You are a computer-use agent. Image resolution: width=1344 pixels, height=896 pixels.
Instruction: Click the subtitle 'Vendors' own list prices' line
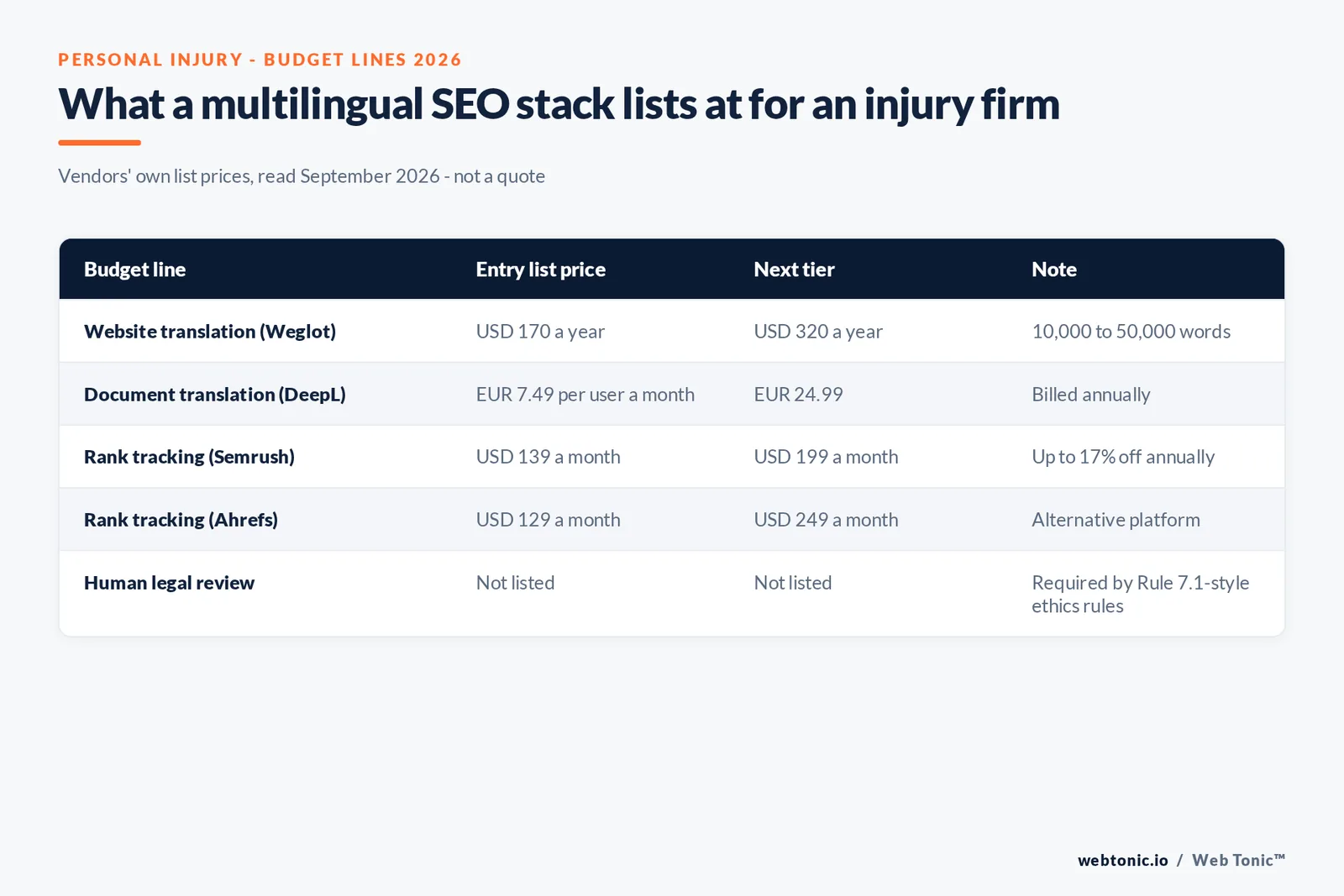(x=302, y=176)
